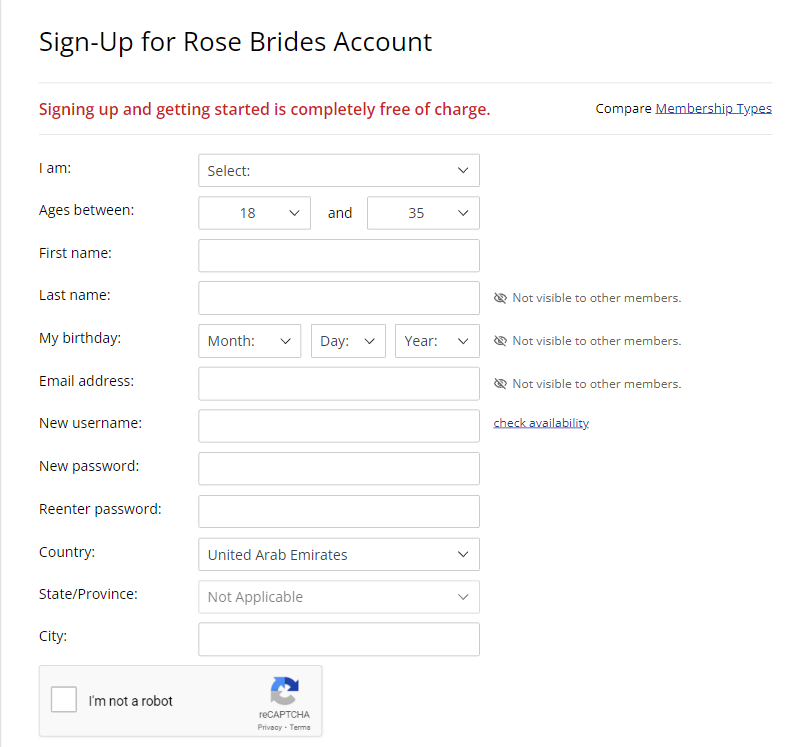Image resolution: width=804 pixels, height=747 pixels.
Task: Click the eye-slash icon beside Email address
Action: [x=499, y=383]
